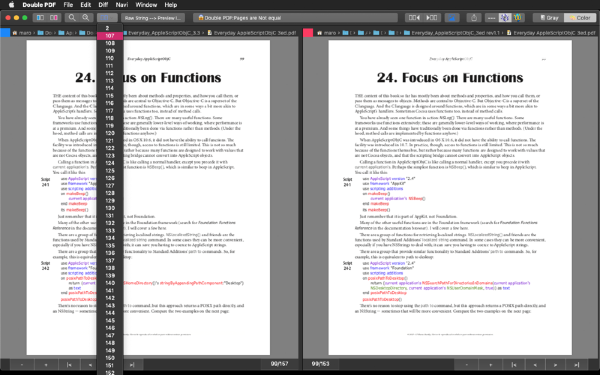Click 'maro' home in right path bar
The image size is (600, 375).
327,33
